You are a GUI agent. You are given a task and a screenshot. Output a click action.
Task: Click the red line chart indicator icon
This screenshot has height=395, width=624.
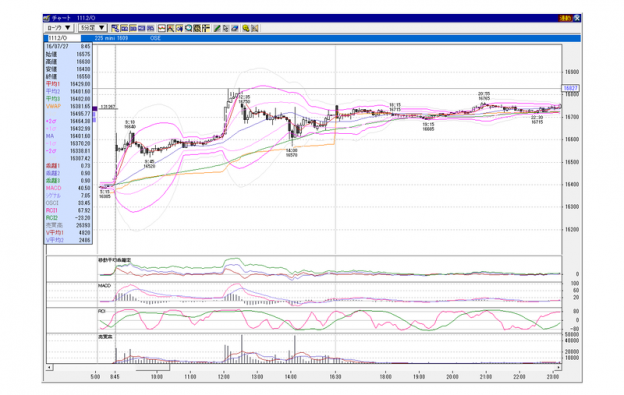162,28
